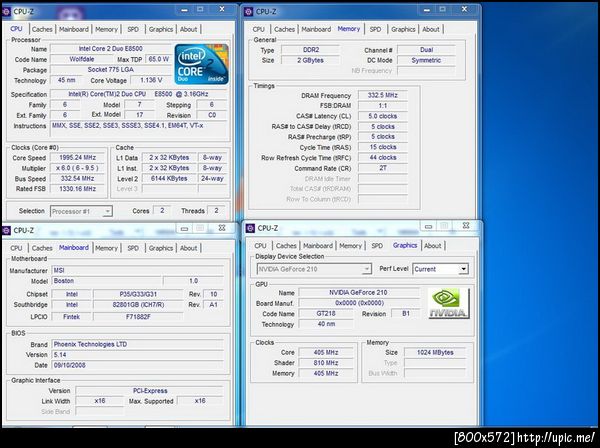Click the 44 clocks tRFC value
The height and width of the screenshot is (448, 600).
click(x=383, y=158)
